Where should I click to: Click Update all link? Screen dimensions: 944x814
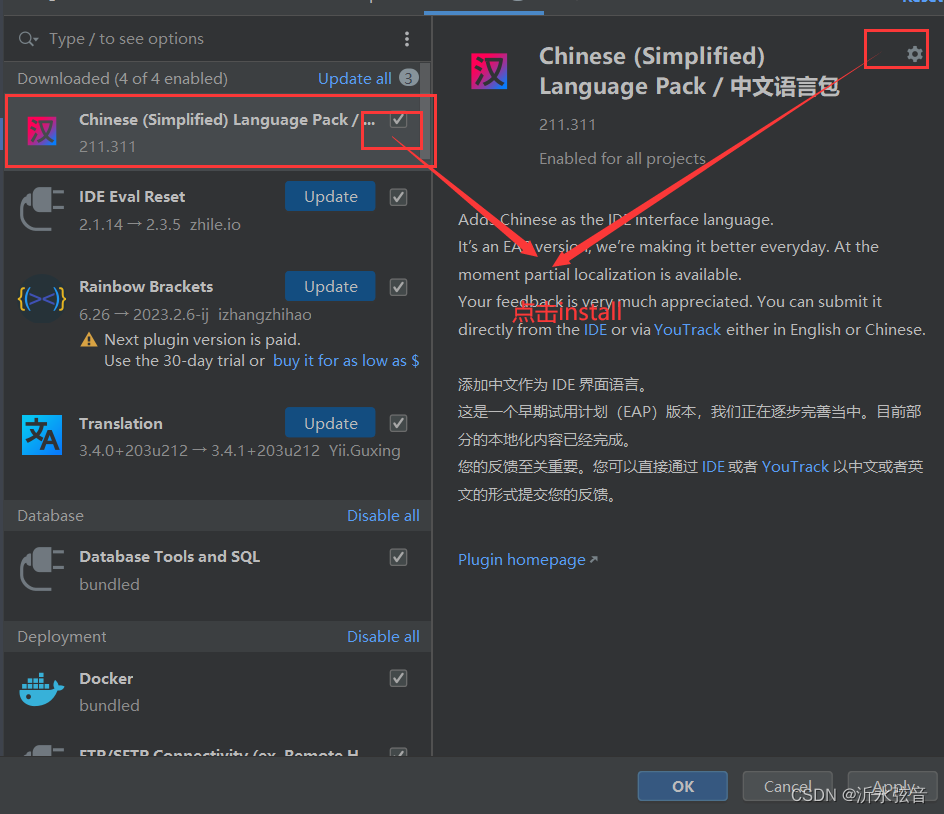coord(355,79)
